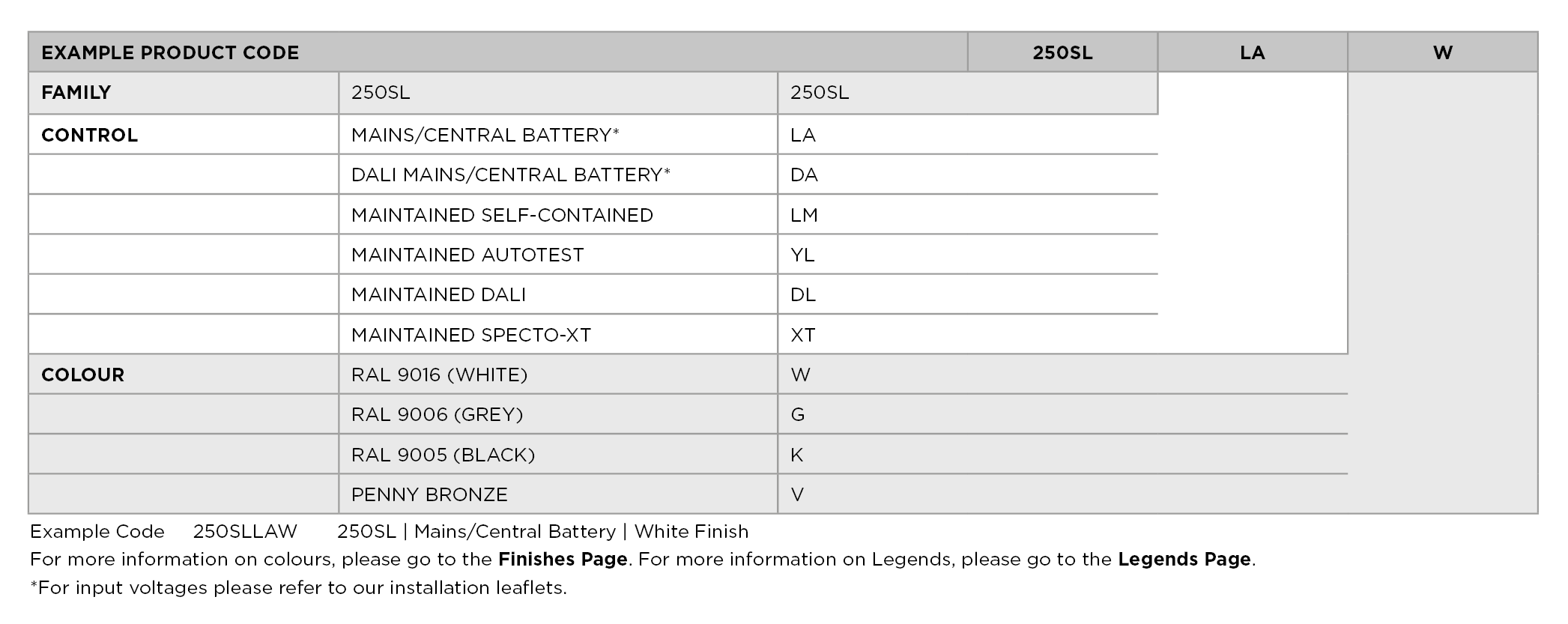This screenshot has width=1568, height=624.
Task: Choose the RAL 9016 (White) colour
Action: (439, 375)
